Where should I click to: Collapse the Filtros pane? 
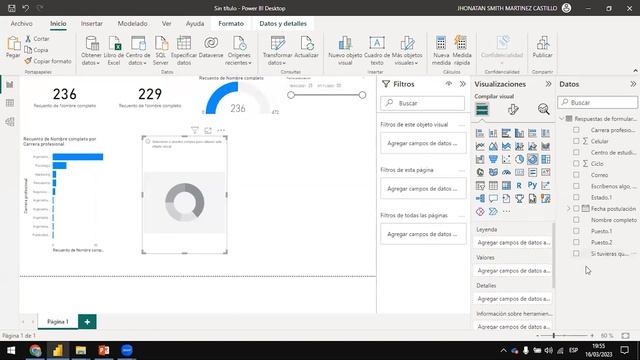click(x=462, y=84)
